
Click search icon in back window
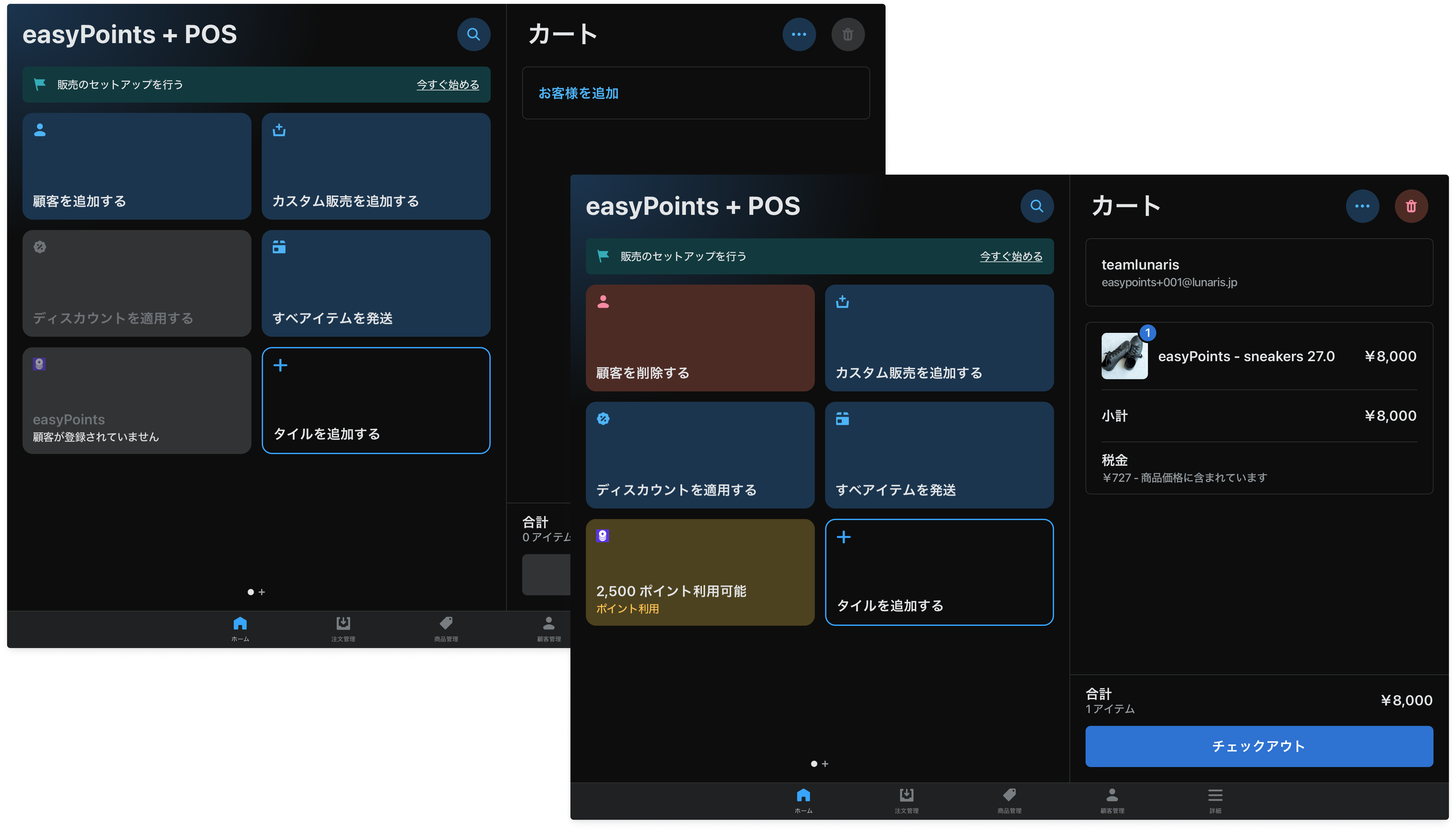point(473,35)
